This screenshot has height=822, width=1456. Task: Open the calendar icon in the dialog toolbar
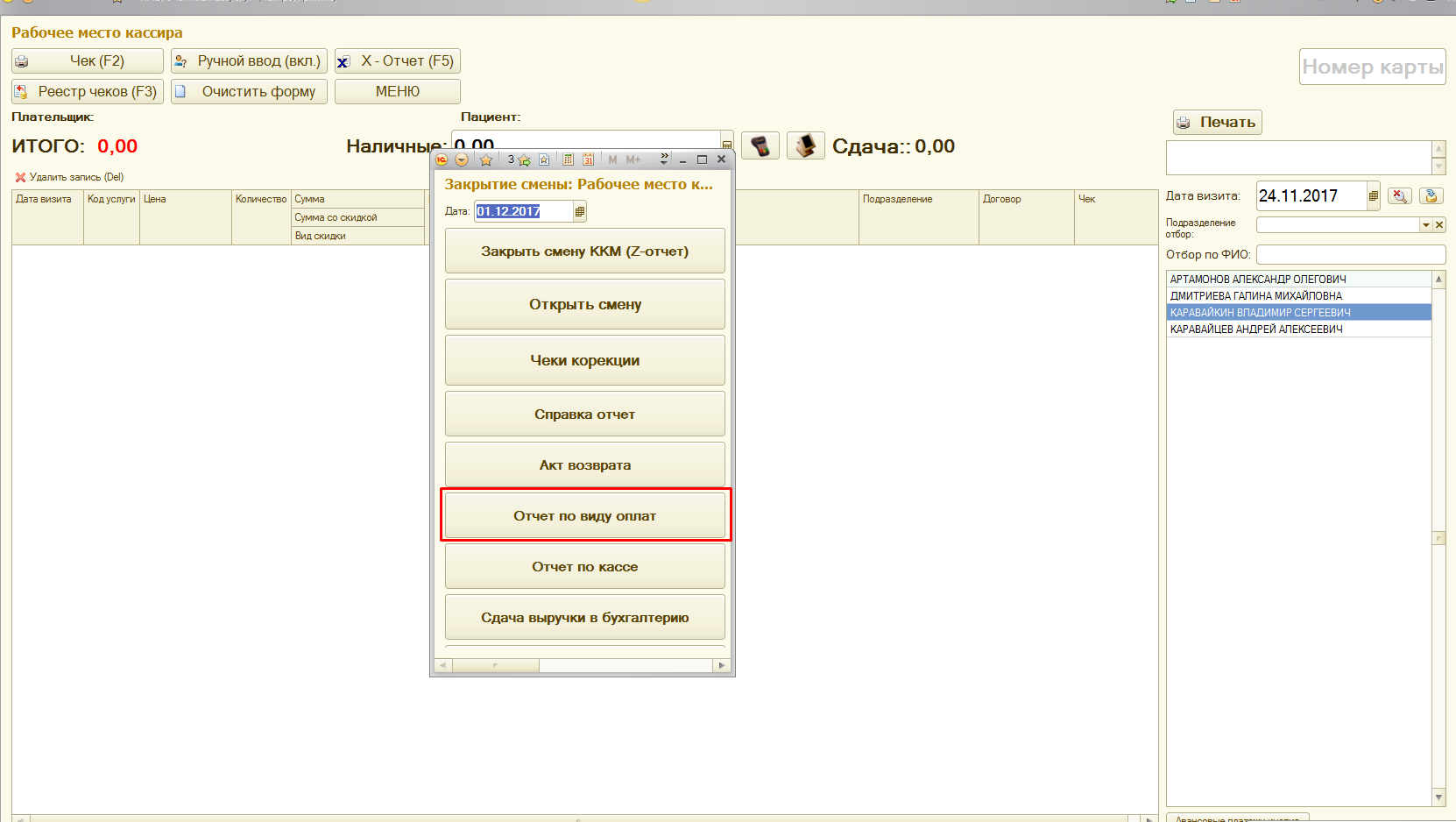point(588,159)
